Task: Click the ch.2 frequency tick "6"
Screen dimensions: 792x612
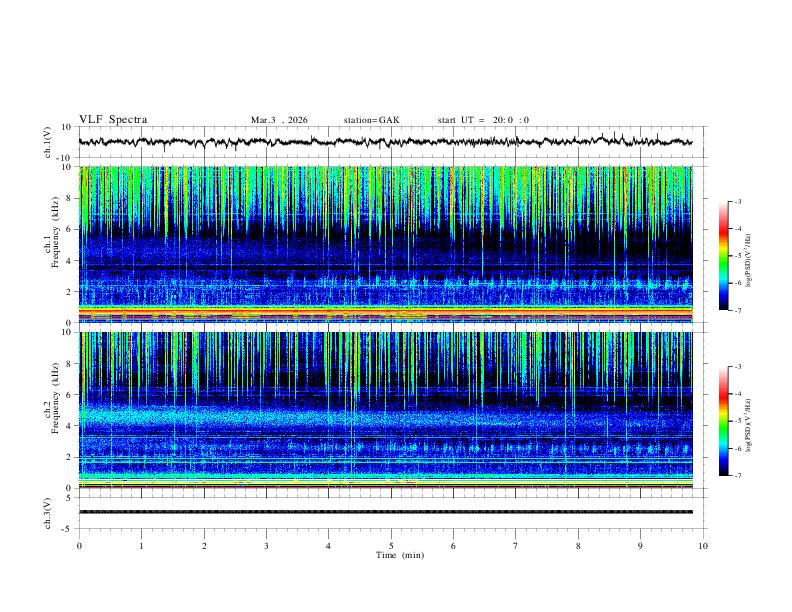Action: click(69, 395)
